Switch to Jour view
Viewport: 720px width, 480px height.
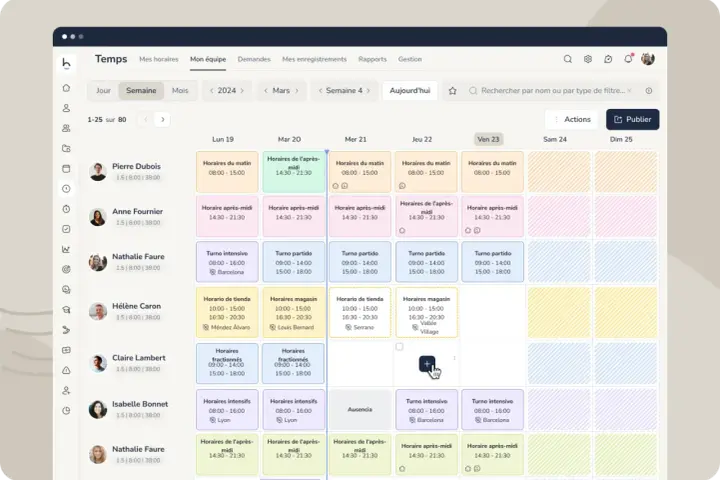pos(103,90)
